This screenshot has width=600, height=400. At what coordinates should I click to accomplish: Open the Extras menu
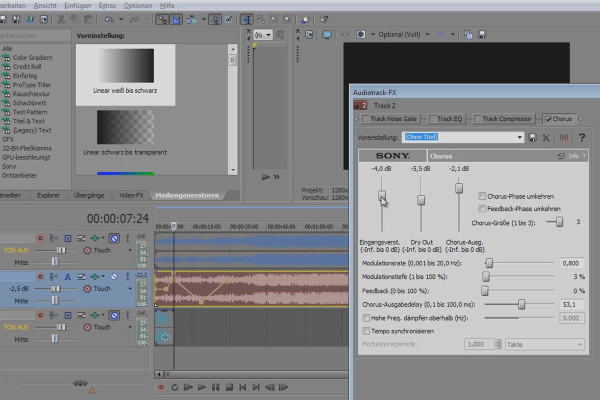pyautogui.click(x=107, y=6)
